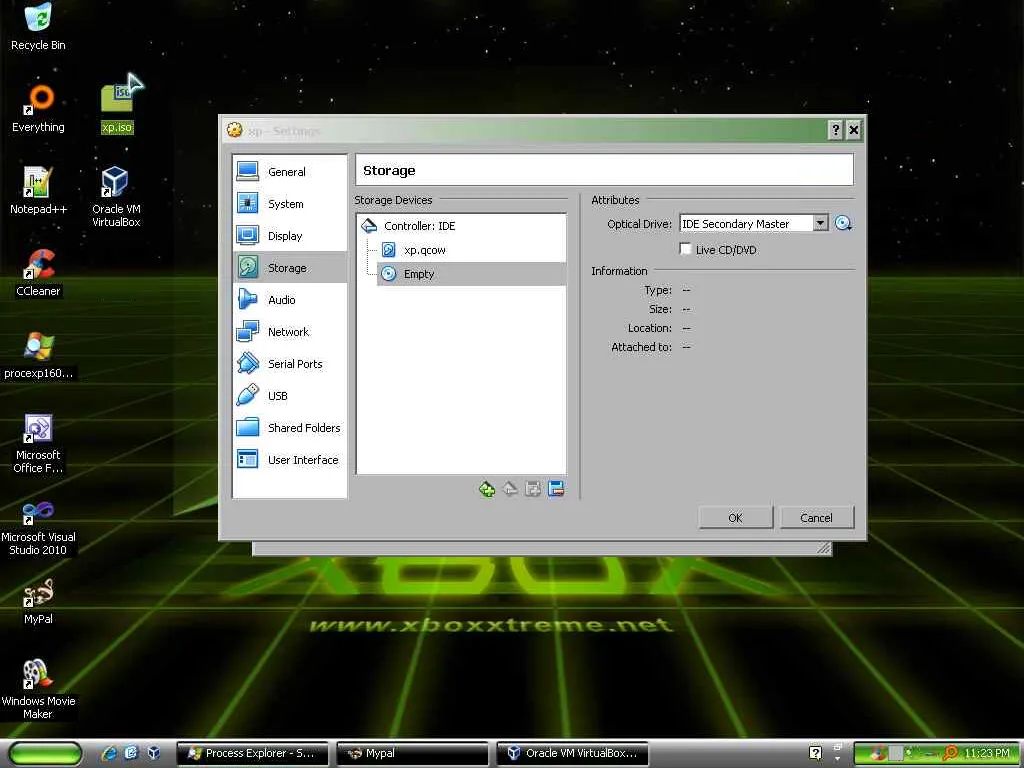Image resolution: width=1024 pixels, height=768 pixels.
Task: Select Controller: IDE in storage tree
Action: (x=461, y=226)
